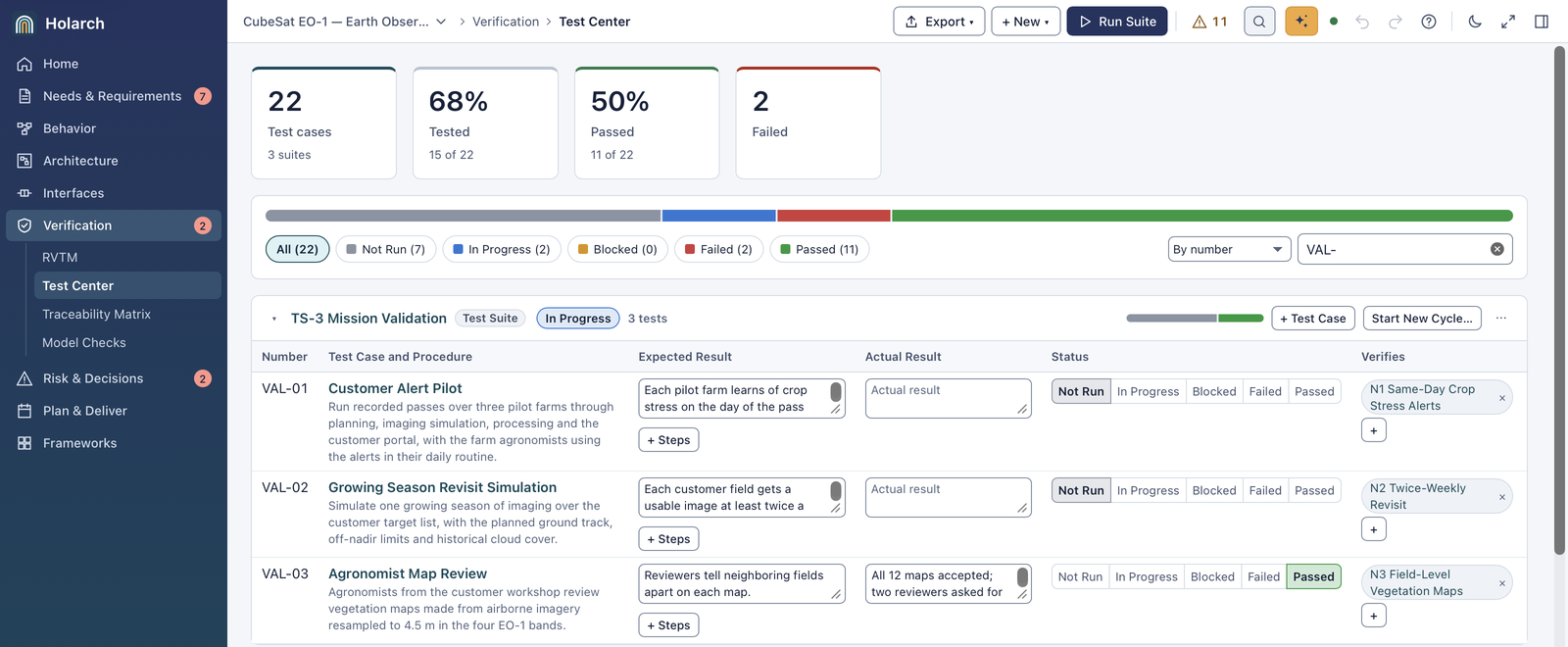Open Needs & Requirements in the sidebar
Viewport: 1568px width, 647px height.
pyautogui.click(x=114, y=96)
